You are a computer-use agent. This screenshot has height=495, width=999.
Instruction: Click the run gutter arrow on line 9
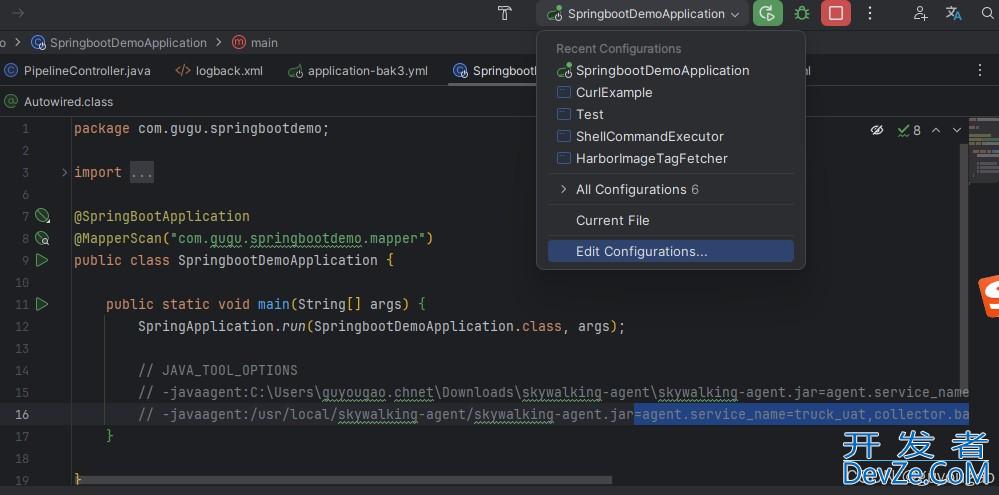(42, 260)
